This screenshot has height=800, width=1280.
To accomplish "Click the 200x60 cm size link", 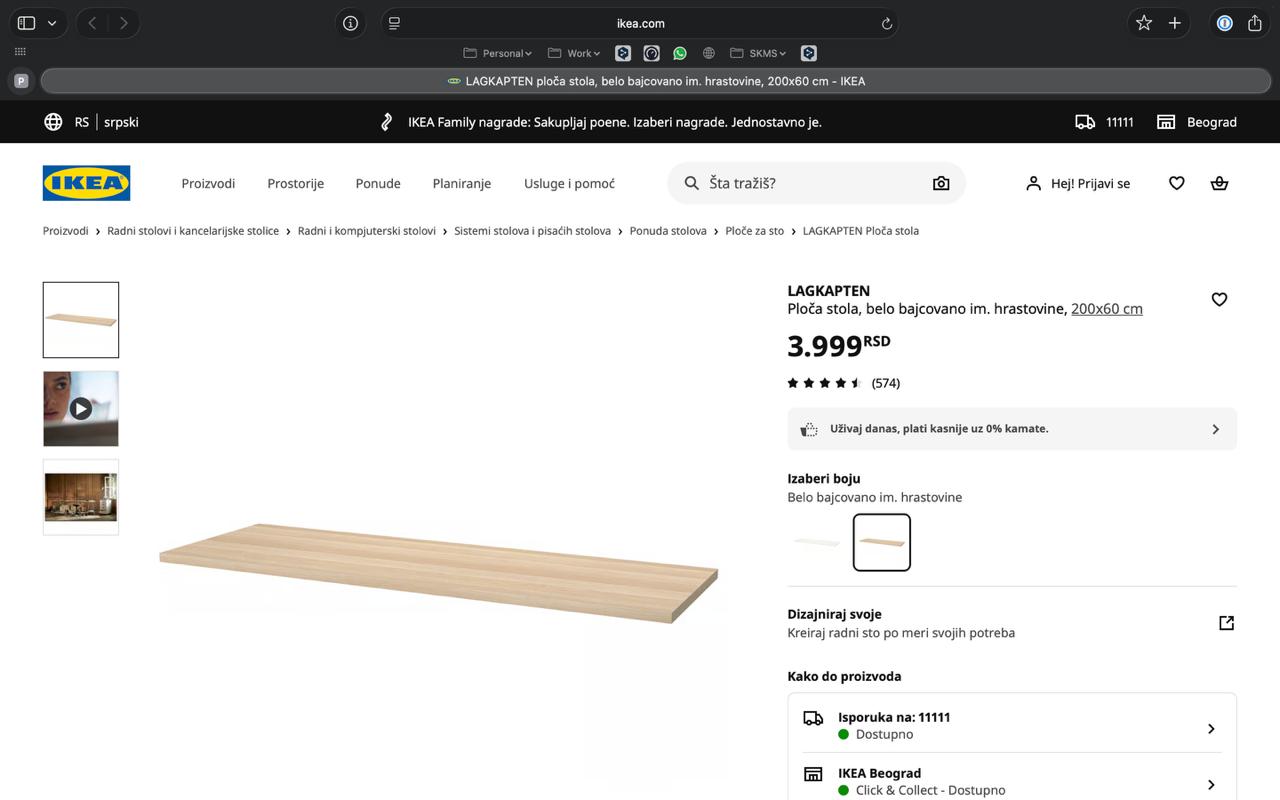I will [x=1107, y=309].
